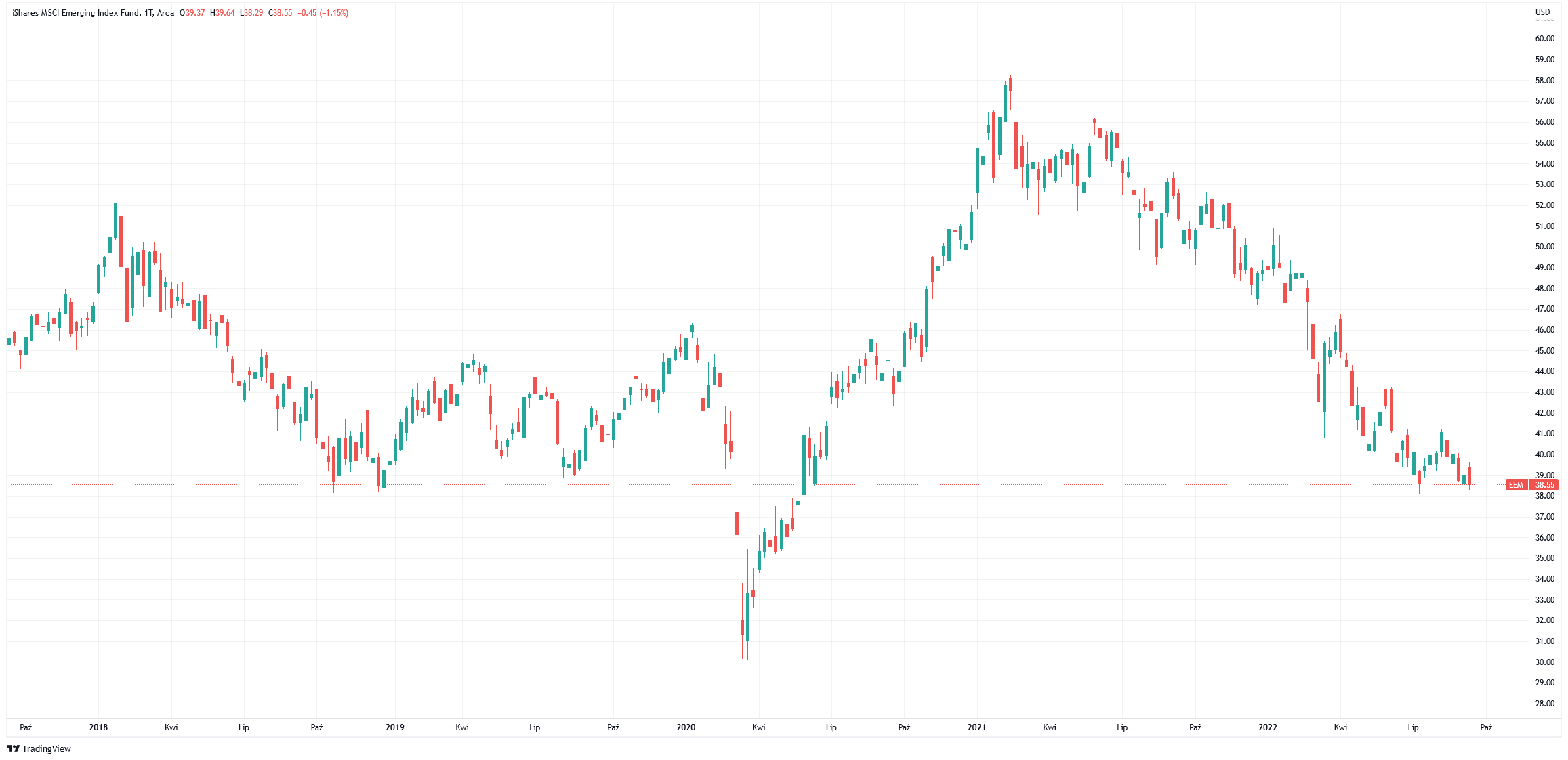Image resolution: width=1568 pixels, height=760 pixels.
Task: Click the USD currency label
Action: coord(1542,12)
